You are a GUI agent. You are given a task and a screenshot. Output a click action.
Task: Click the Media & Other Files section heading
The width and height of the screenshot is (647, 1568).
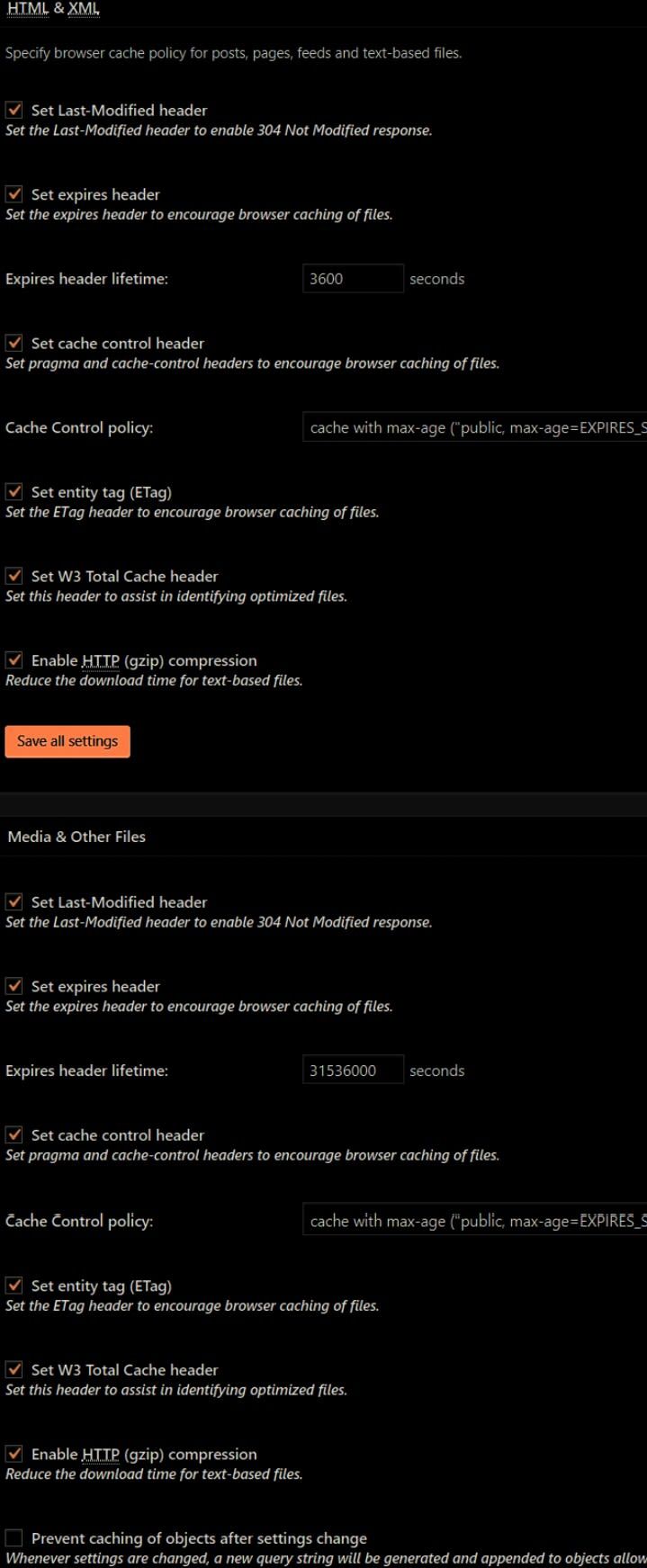76,837
